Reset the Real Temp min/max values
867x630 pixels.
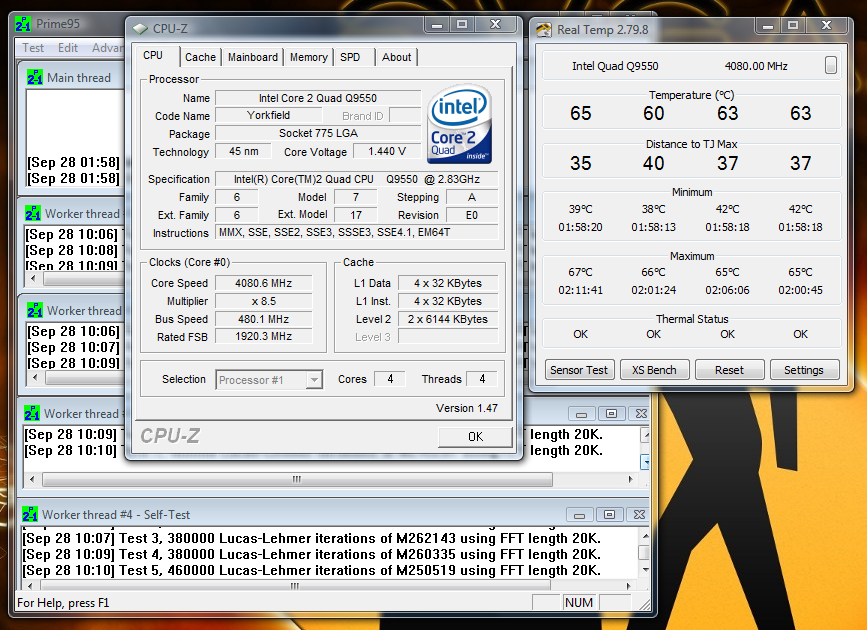tap(729, 370)
